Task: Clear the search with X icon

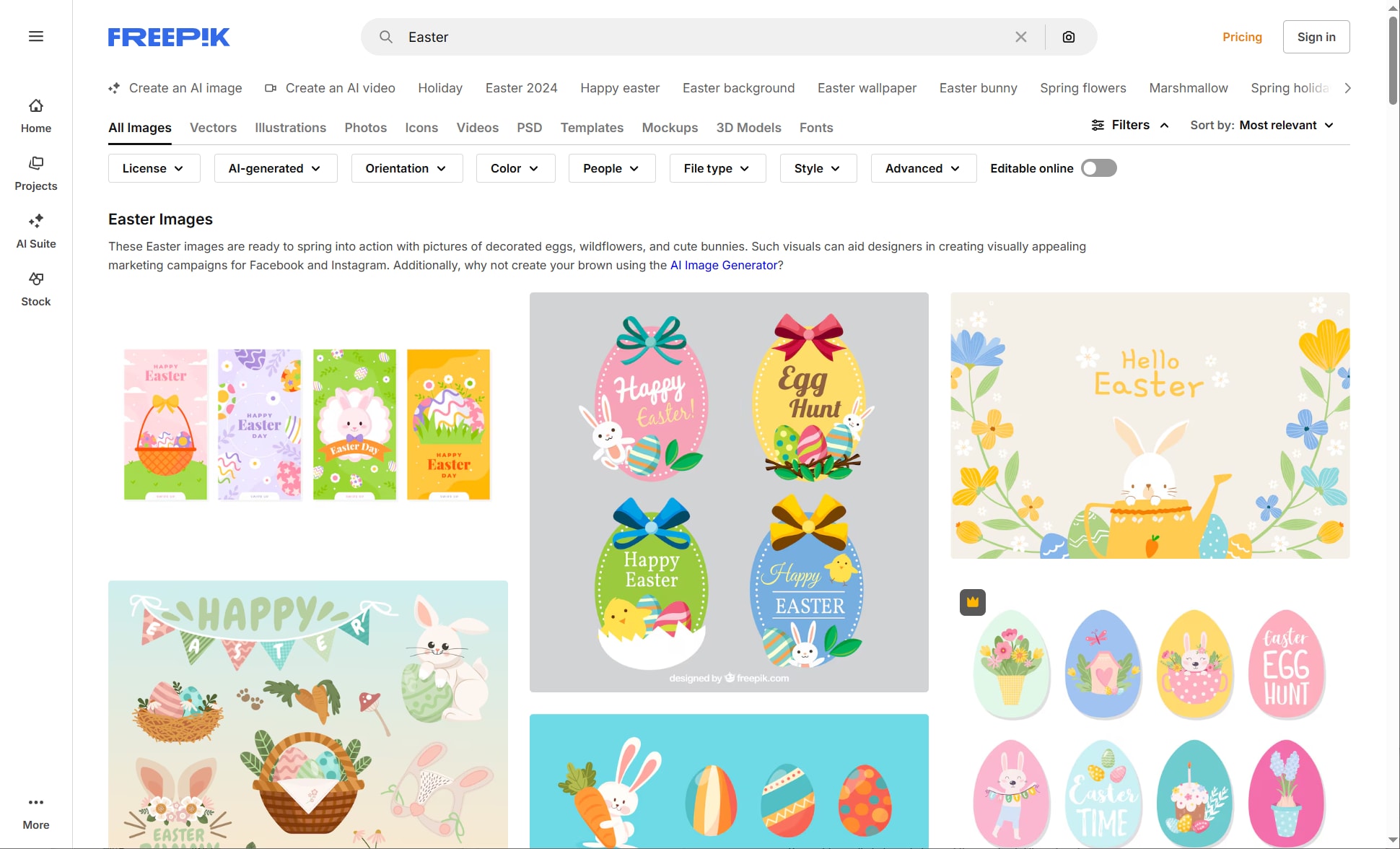Action: click(x=1020, y=37)
